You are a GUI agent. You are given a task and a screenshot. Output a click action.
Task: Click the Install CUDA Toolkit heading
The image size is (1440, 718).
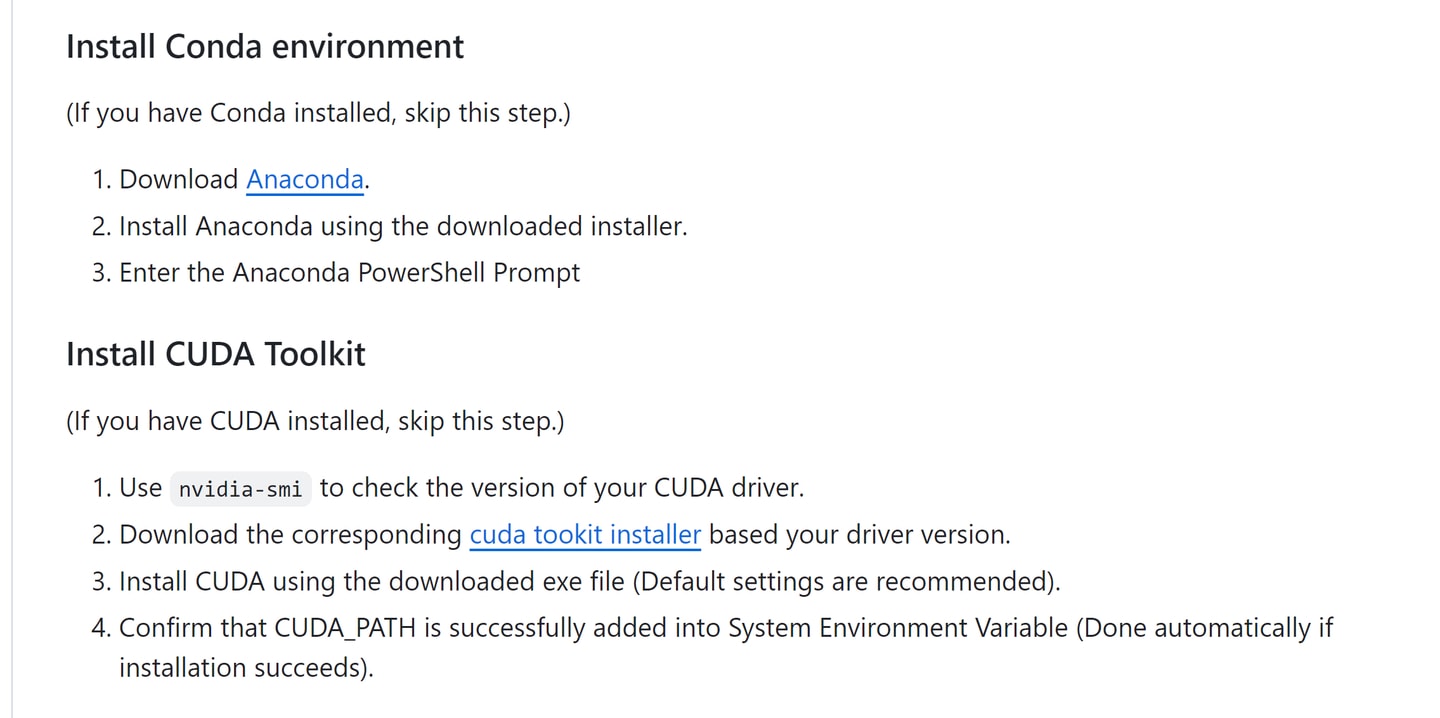(x=216, y=354)
